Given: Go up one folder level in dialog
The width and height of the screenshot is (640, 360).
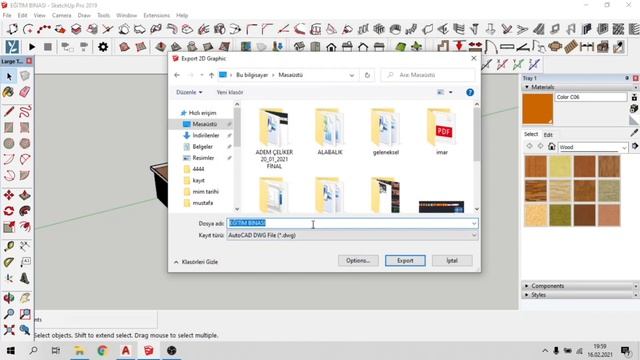Looking at the screenshot, I should pos(211,75).
